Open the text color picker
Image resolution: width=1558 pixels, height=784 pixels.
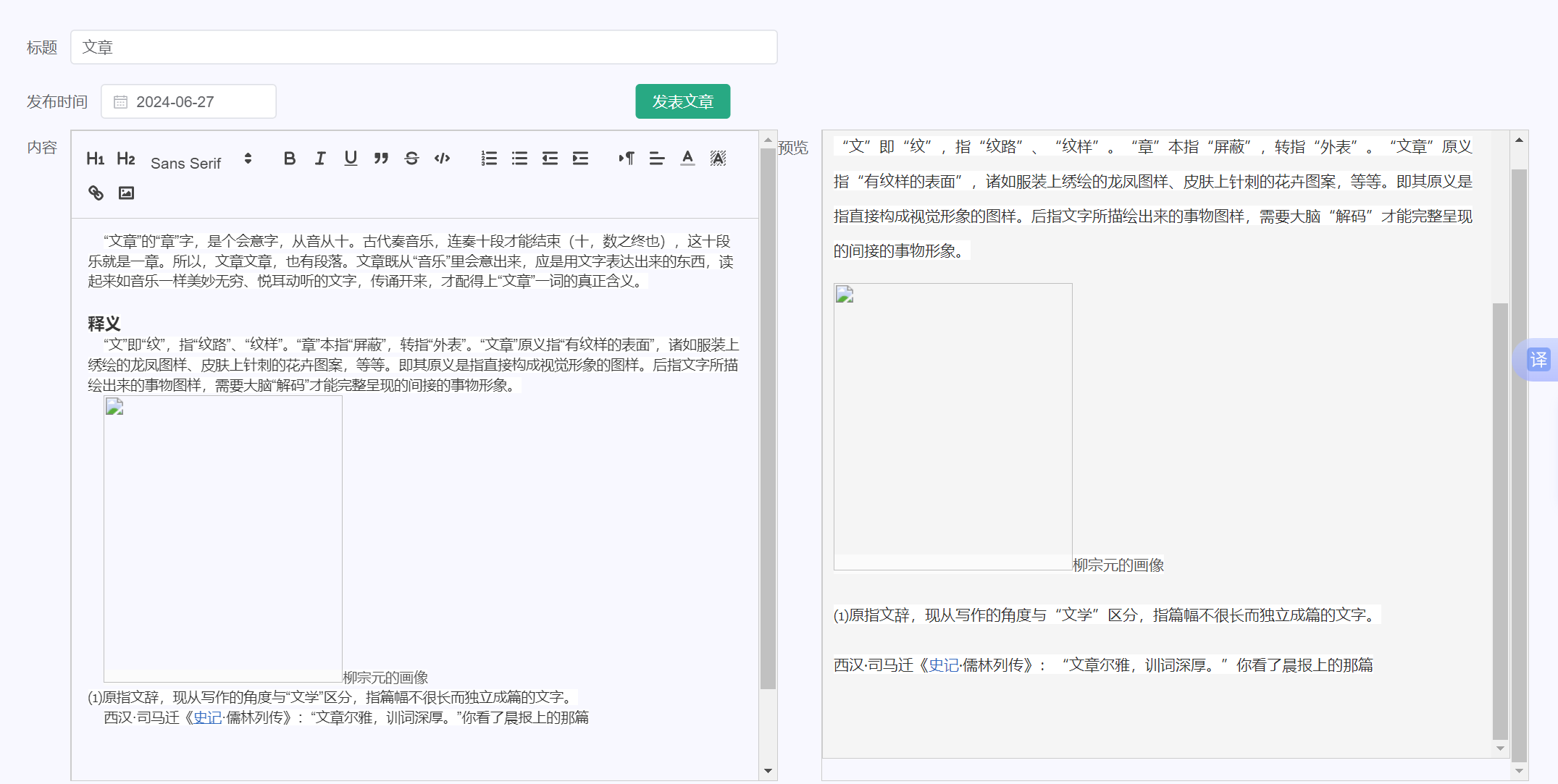click(x=687, y=159)
